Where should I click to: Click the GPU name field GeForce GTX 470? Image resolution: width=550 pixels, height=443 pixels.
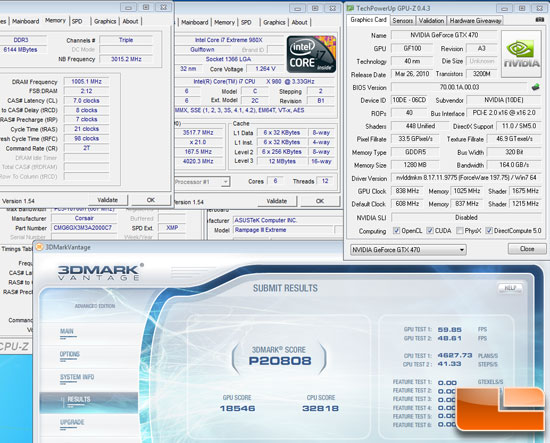(444, 35)
